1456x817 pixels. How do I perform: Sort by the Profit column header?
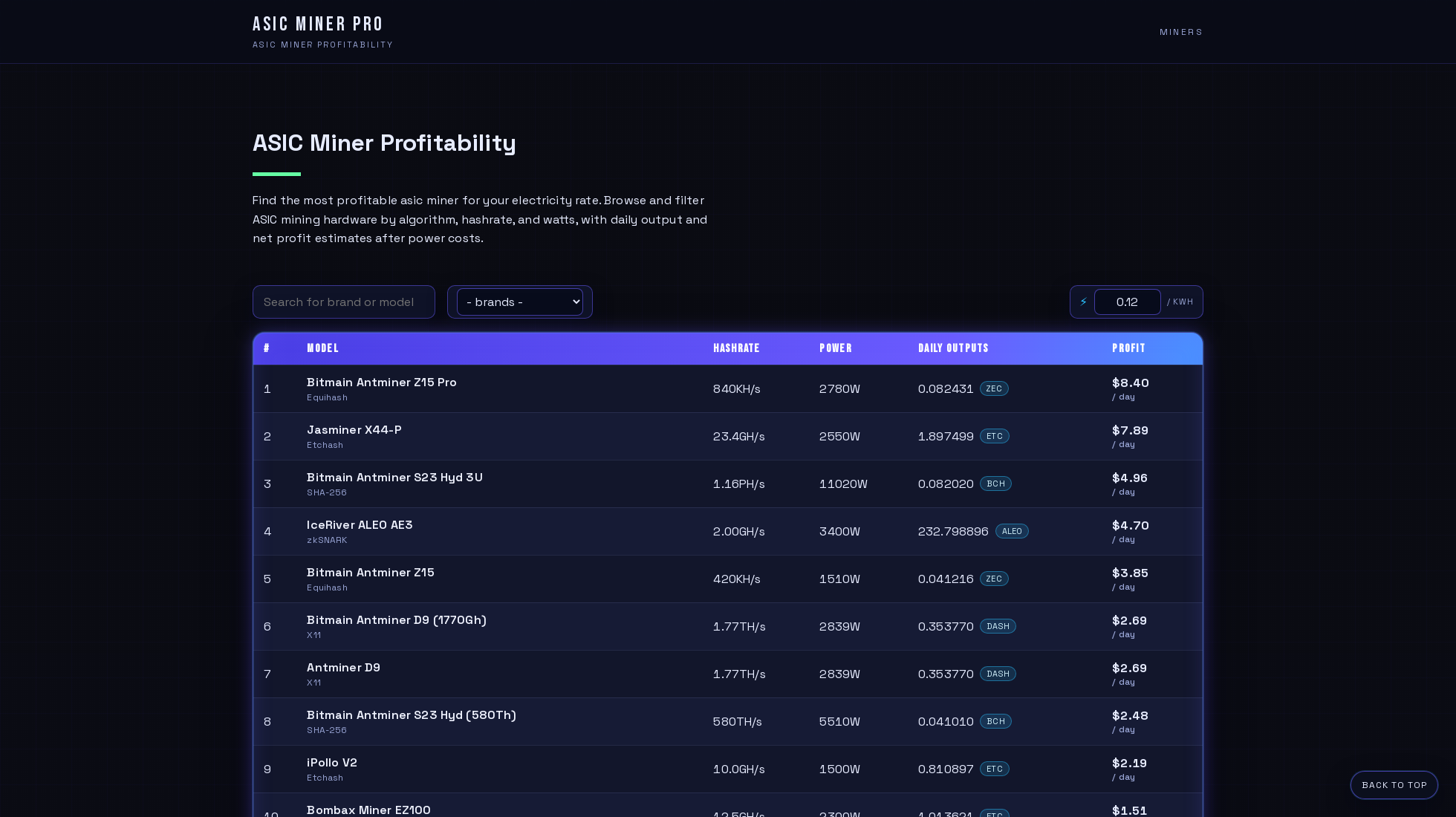pyautogui.click(x=1128, y=348)
